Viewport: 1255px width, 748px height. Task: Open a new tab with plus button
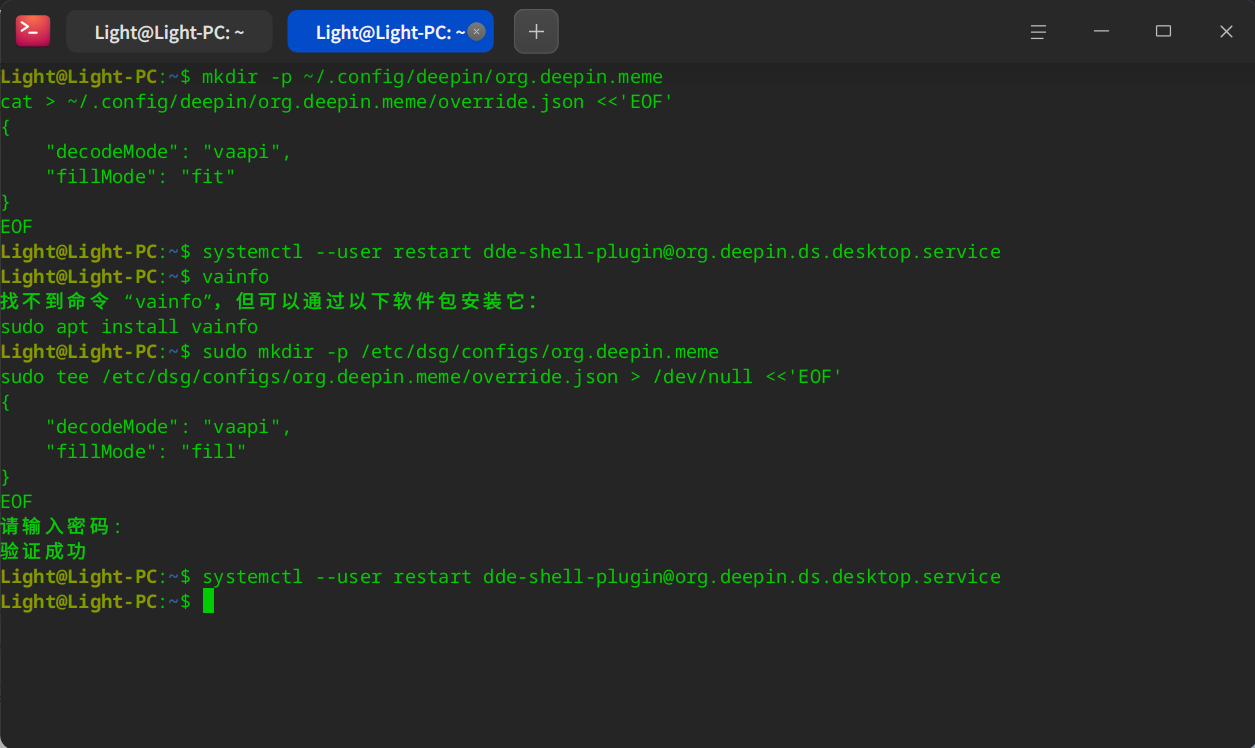(536, 32)
